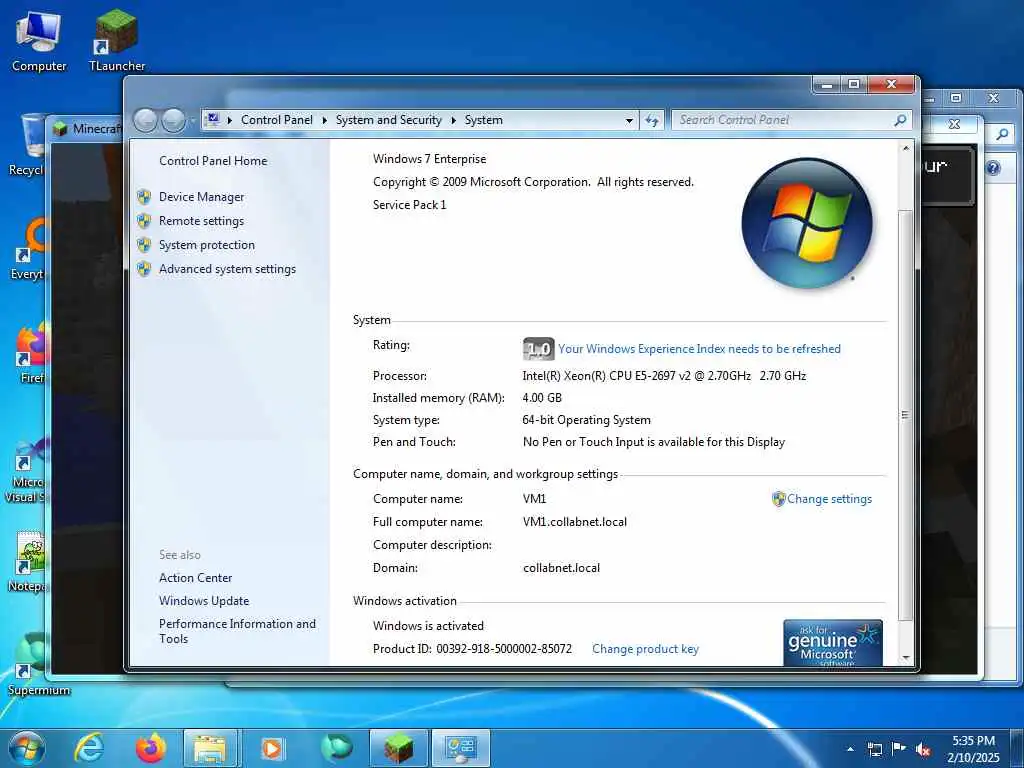Click the Minecraft window title
This screenshot has width=1024, height=768.
tap(97, 129)
